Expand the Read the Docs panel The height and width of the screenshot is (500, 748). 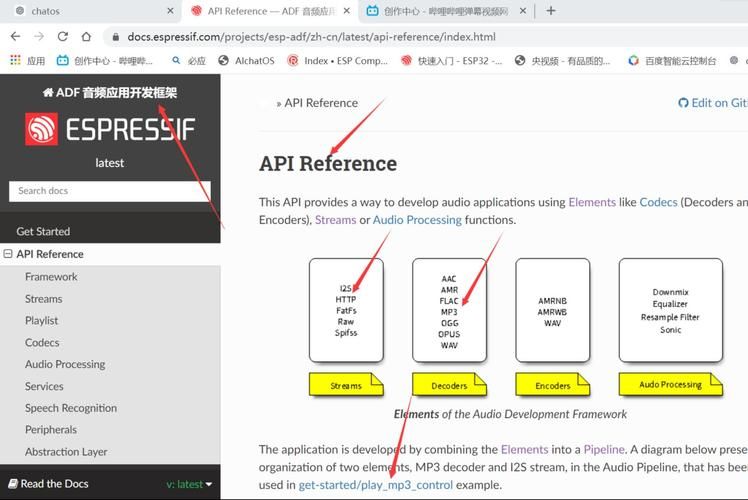[x=55, y=484]
